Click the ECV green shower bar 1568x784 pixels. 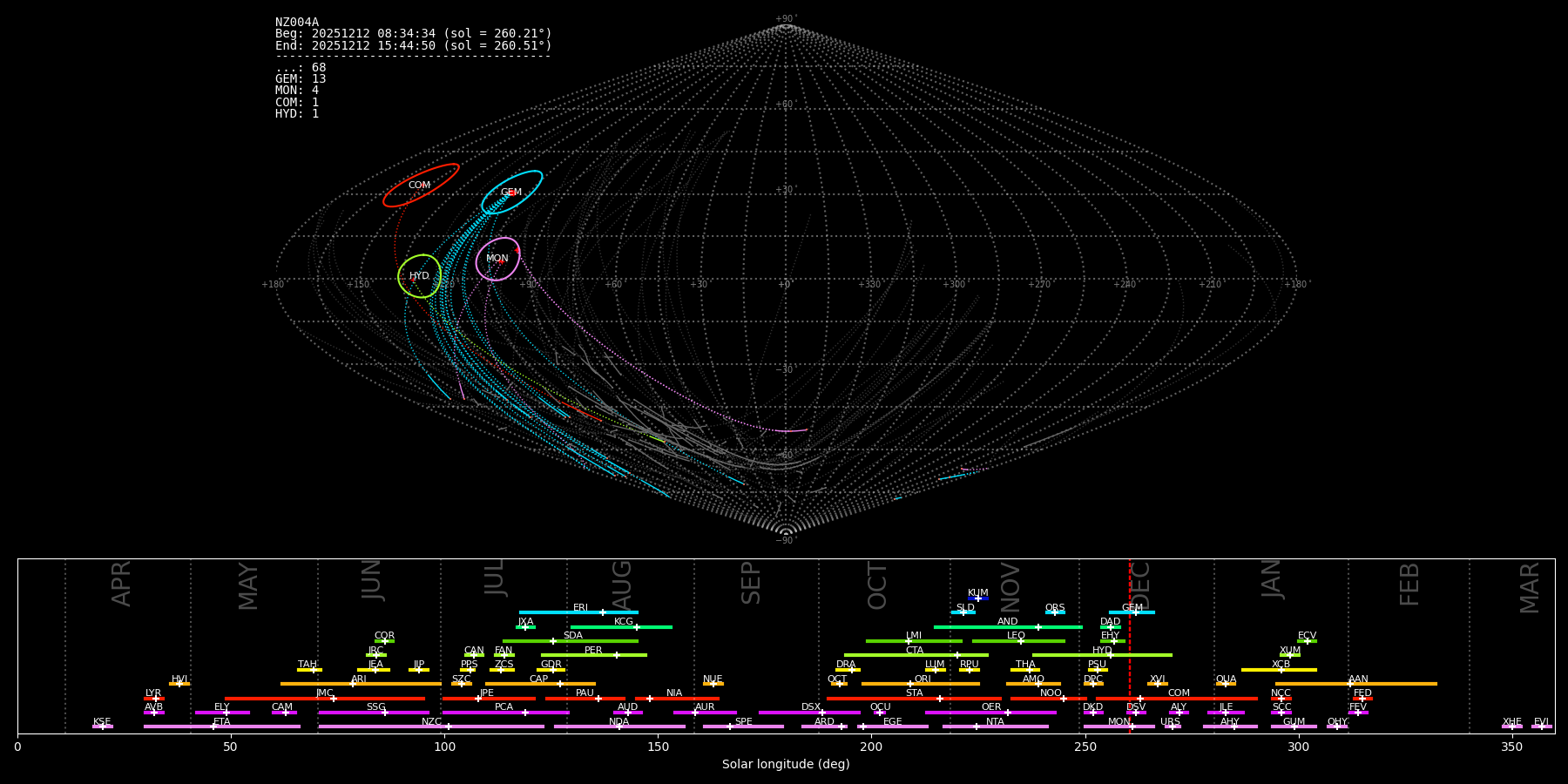pos(1307,641)
